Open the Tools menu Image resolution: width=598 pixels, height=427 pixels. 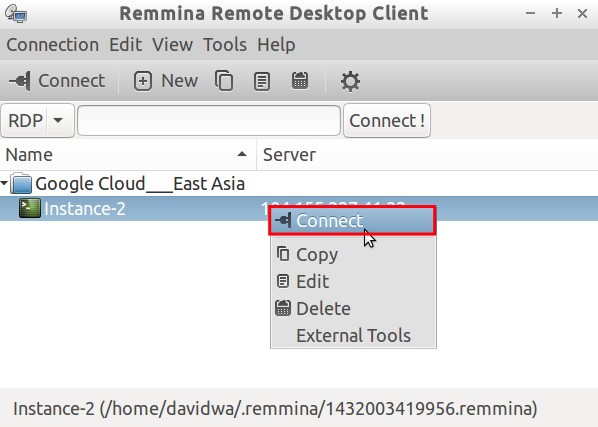[225, 45]
